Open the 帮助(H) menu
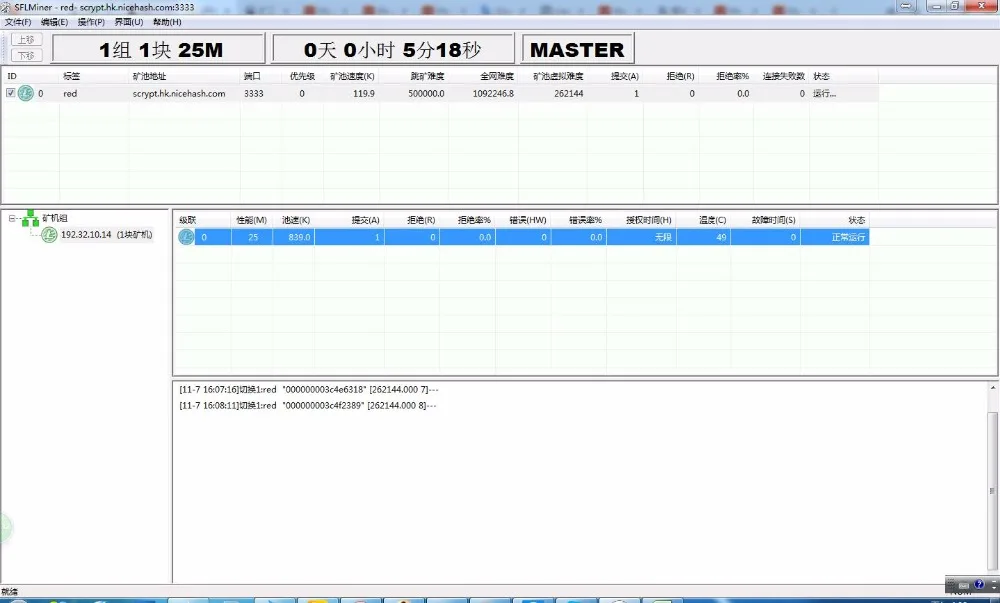Screen dimensions: 1000x603 tap(167, 22)
